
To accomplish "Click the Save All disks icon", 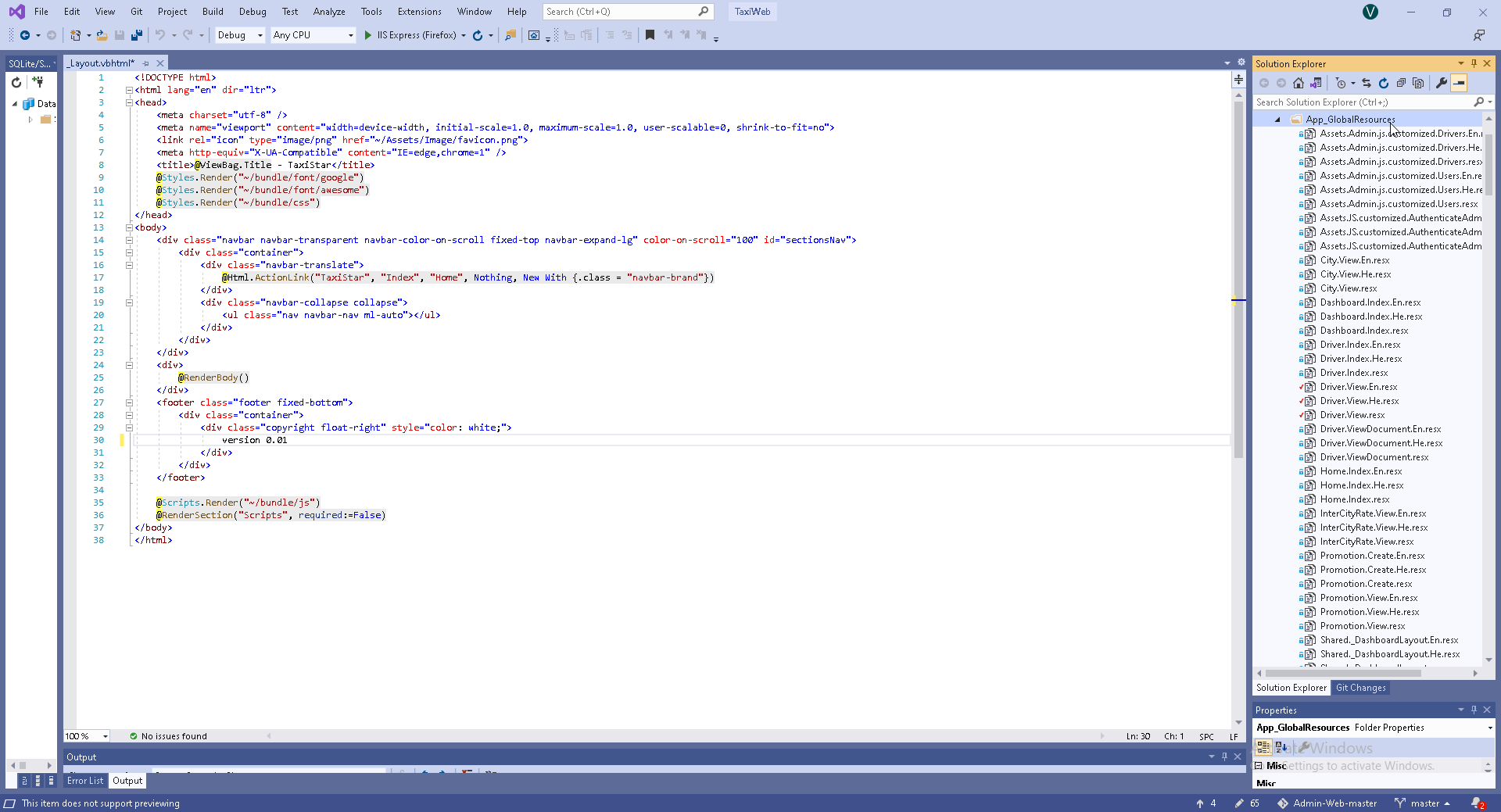I will 137,35.
